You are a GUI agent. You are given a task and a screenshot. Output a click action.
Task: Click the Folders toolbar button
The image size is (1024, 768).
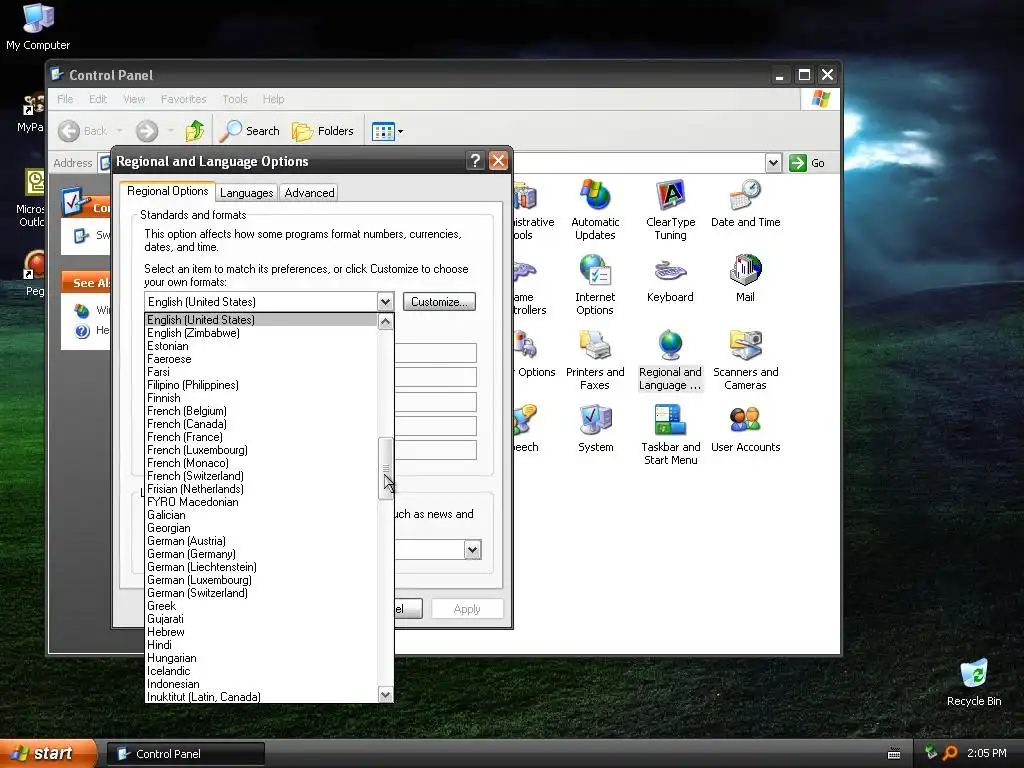pyautogui.click(x=323, y=131)
